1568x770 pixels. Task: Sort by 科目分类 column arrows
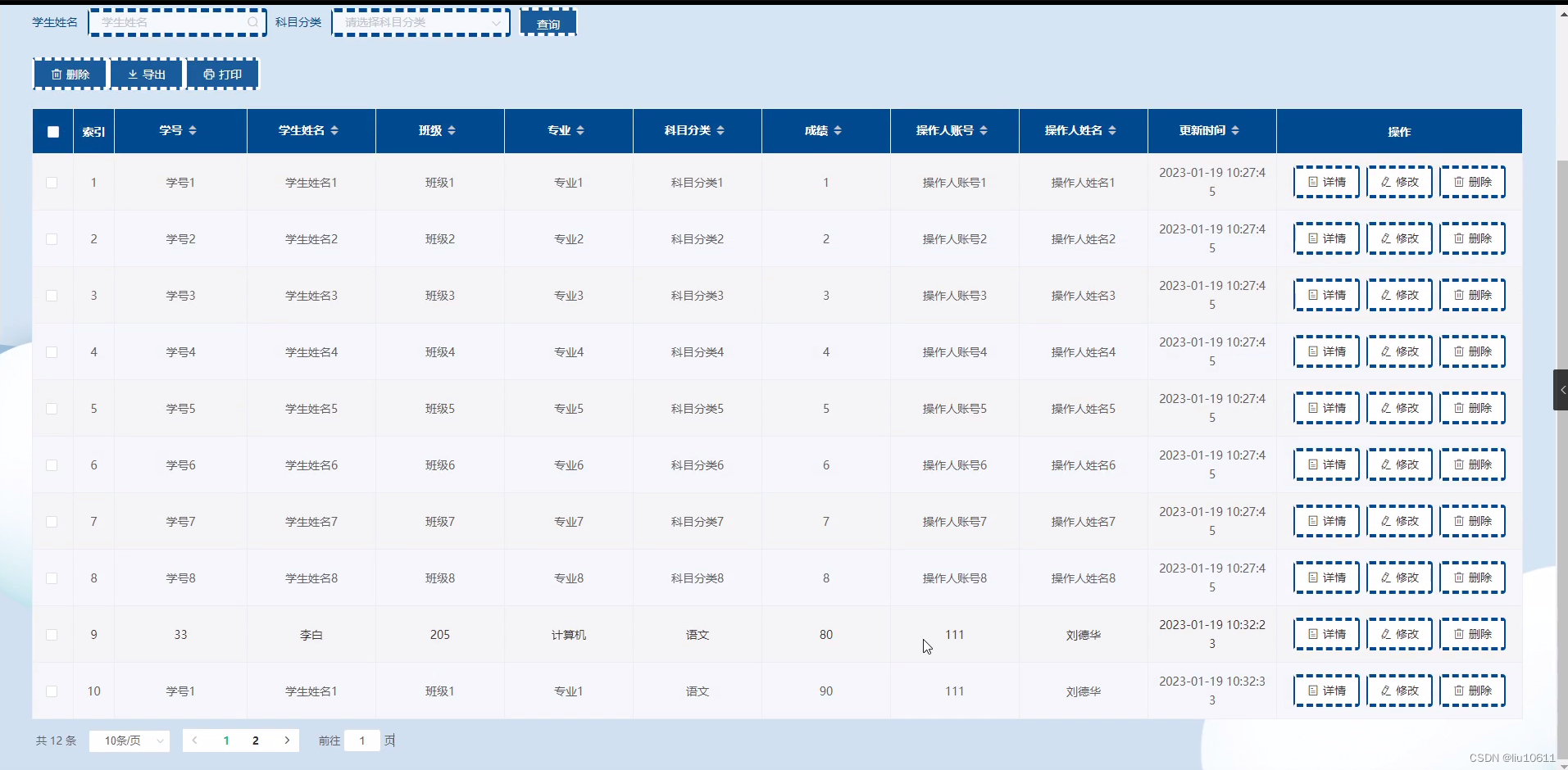[720, 130]
